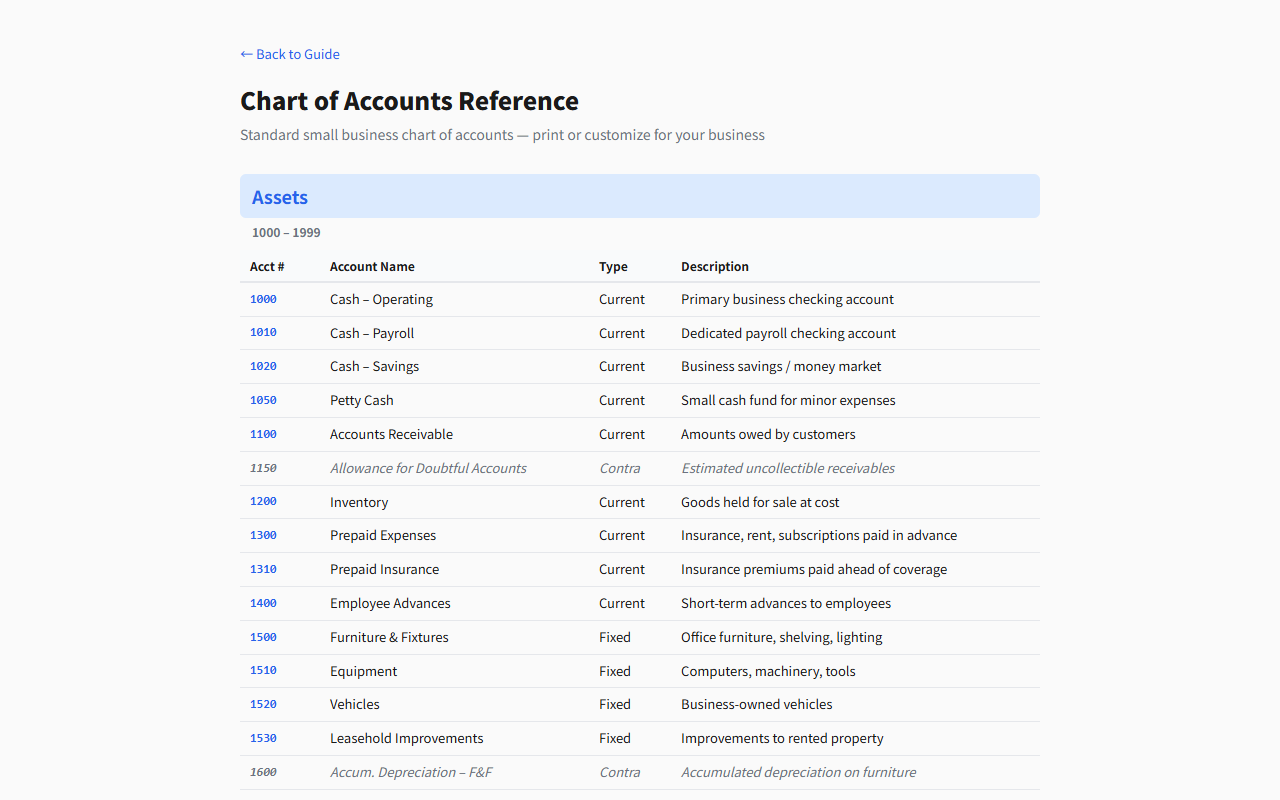This screenshot has width=1280, height=800.
Task: Click account number 1310
Action: [x=263, y=569]
